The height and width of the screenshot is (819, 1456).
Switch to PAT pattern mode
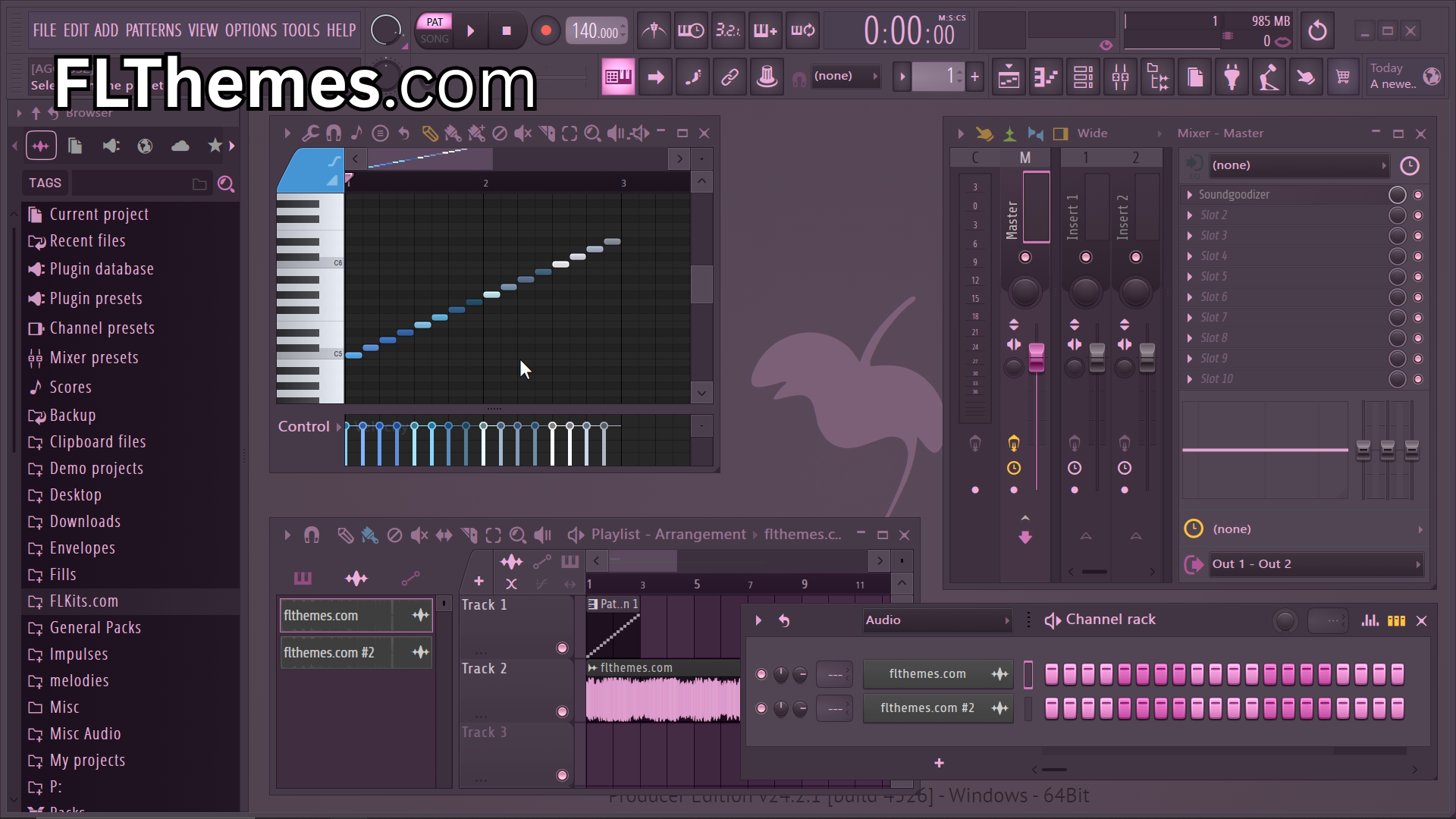pos(435,22)
